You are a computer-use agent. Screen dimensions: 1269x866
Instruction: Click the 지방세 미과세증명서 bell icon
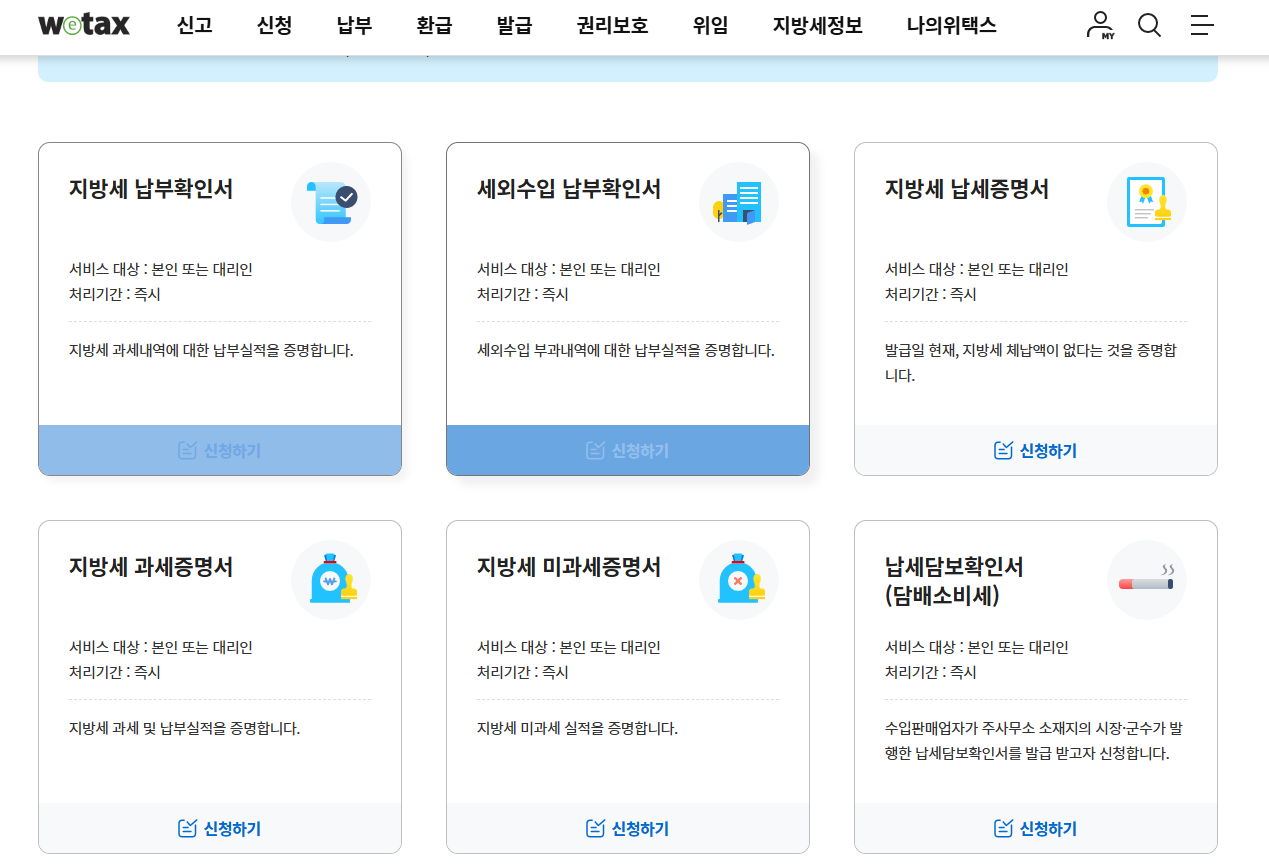[739, 579]
